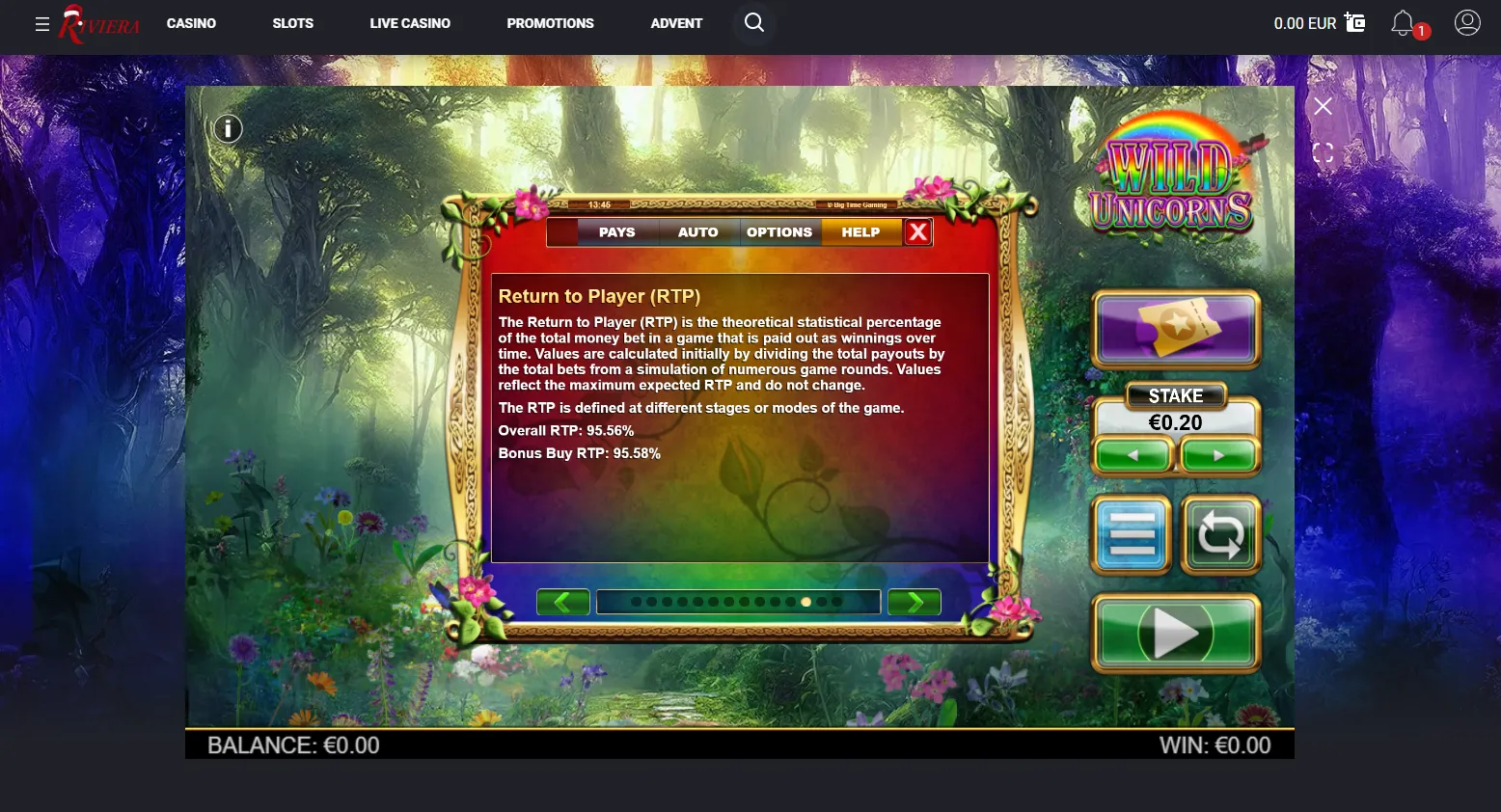Viewport: 1501px width, 812px height.
Task: Go to Riviera home via logo
Action: [99, 24]
